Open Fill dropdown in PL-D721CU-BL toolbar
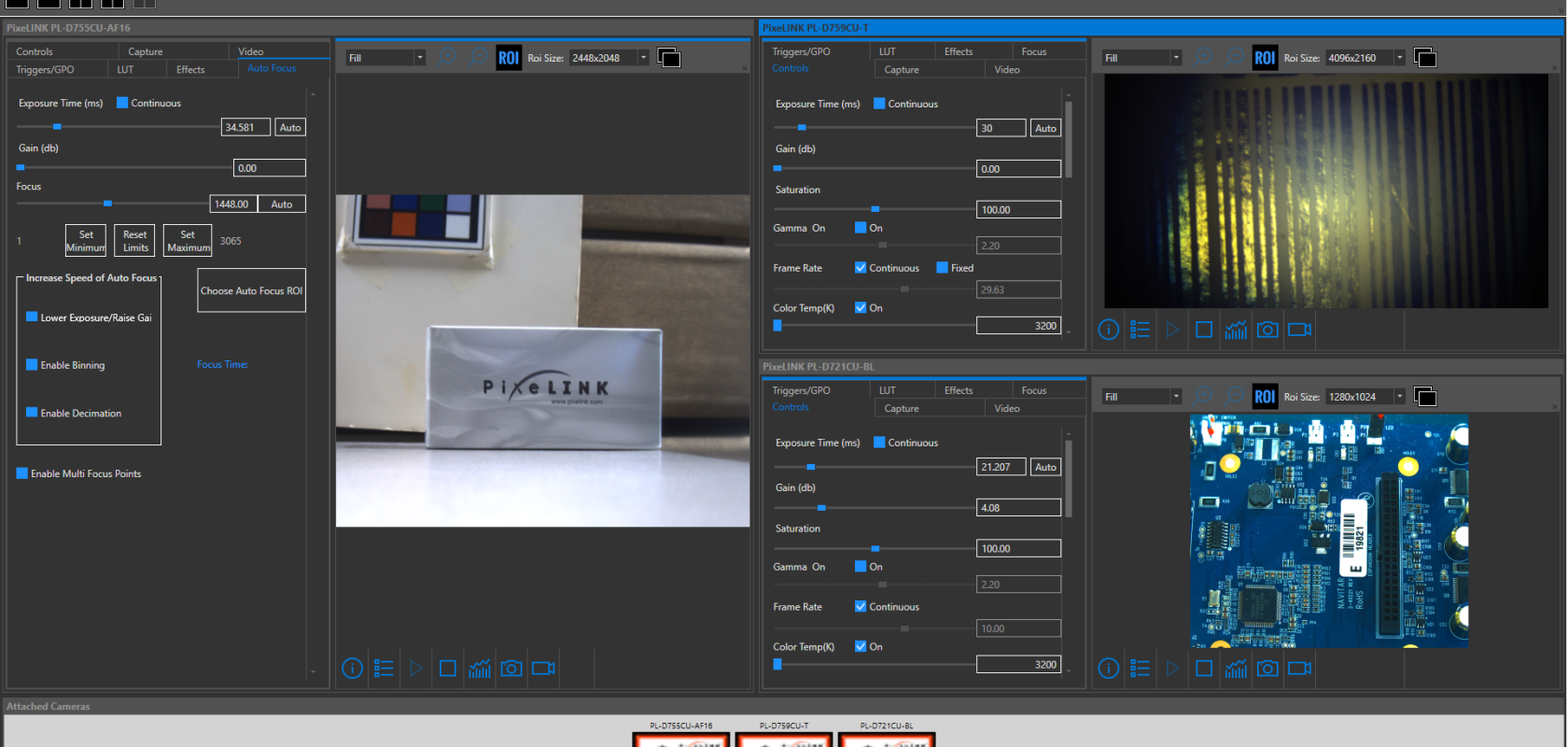This screenshot has width=1568, height=747. point(1141,397)
